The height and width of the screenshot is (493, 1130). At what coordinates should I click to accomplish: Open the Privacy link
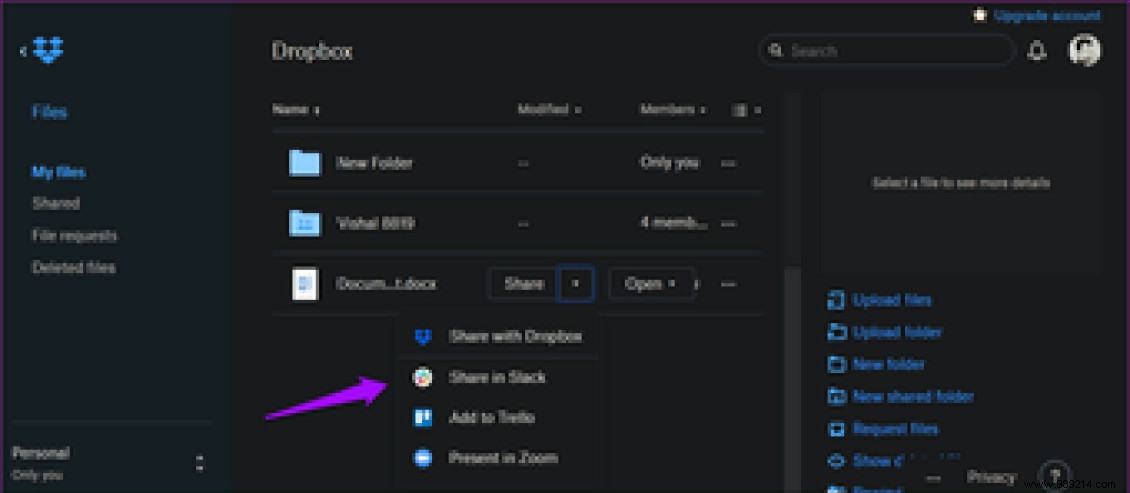pyautogui.click(x=991, y=477)
